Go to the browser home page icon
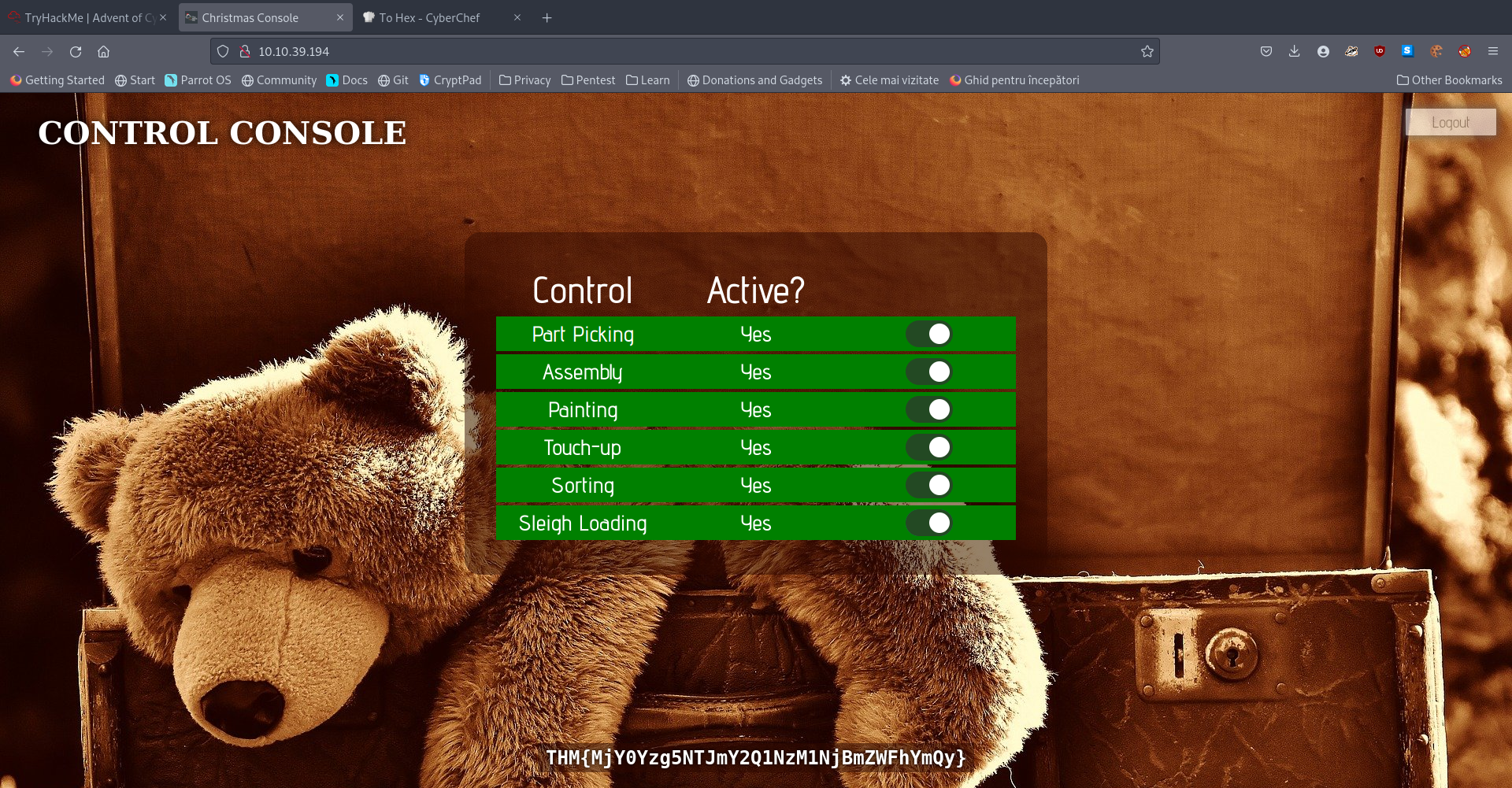1512x788 pixels. pos(103,52)
